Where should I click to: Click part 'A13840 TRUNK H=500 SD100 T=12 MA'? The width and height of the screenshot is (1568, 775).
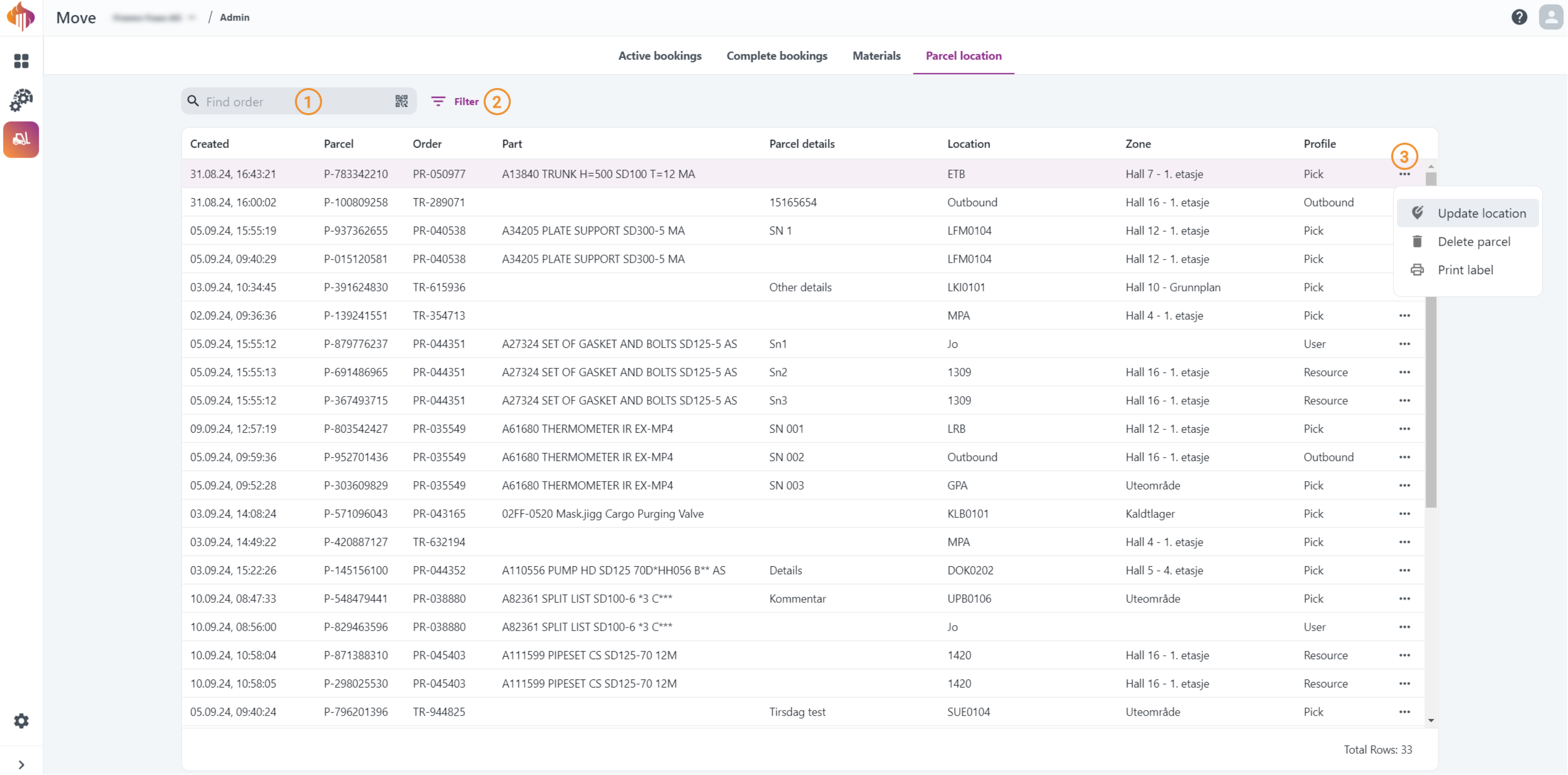click(598, 174)
